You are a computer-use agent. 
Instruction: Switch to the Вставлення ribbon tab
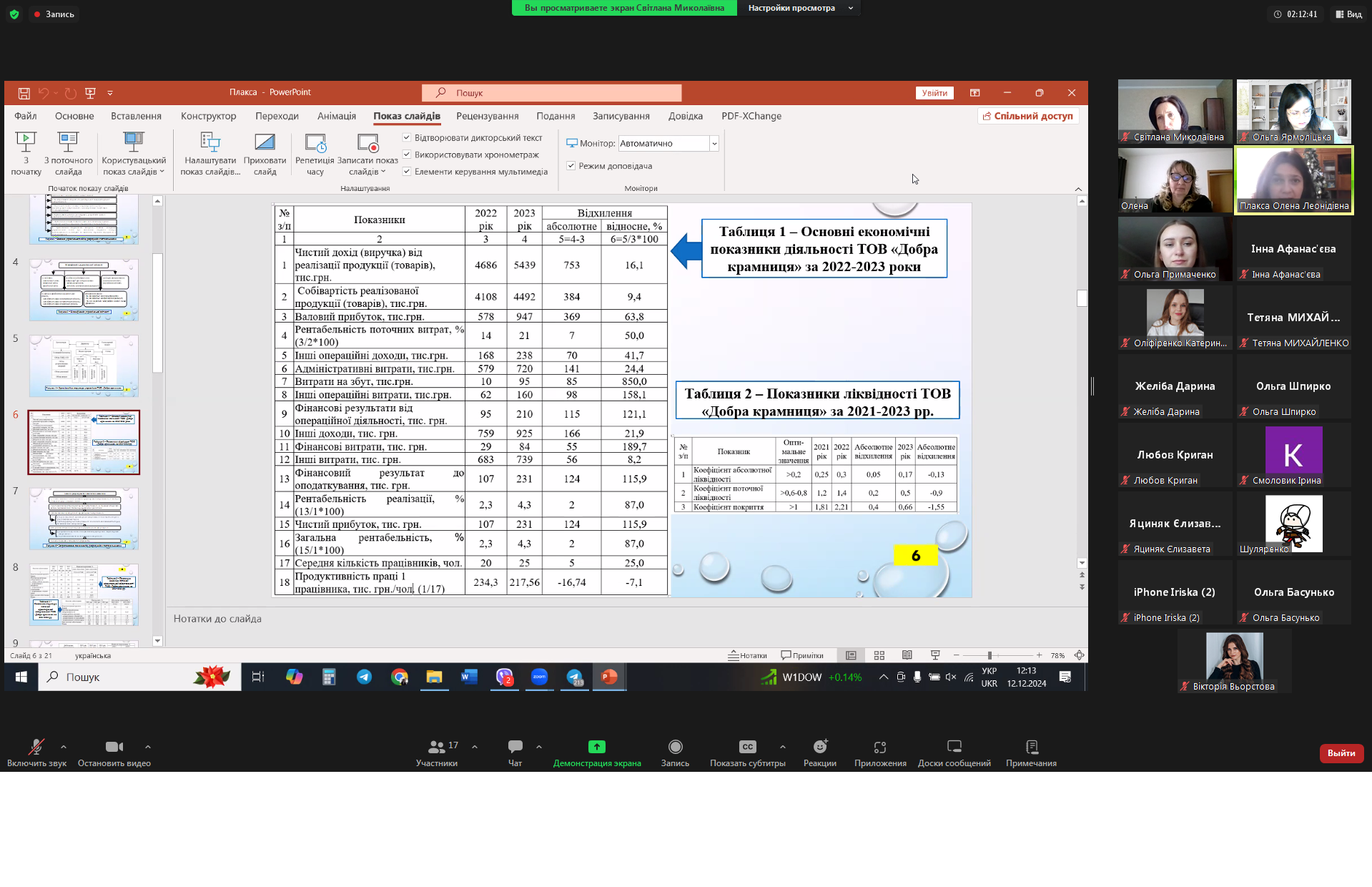pyautogui.click(x=136, y=116)
